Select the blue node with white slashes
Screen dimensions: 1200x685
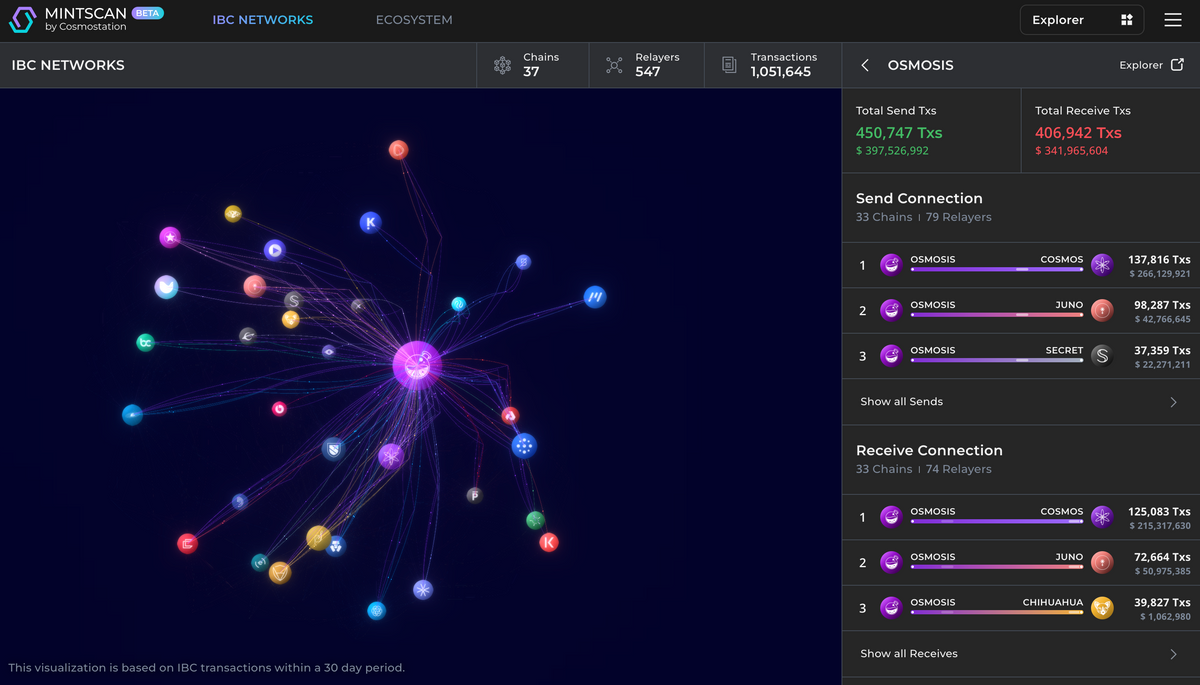point(595,297)
